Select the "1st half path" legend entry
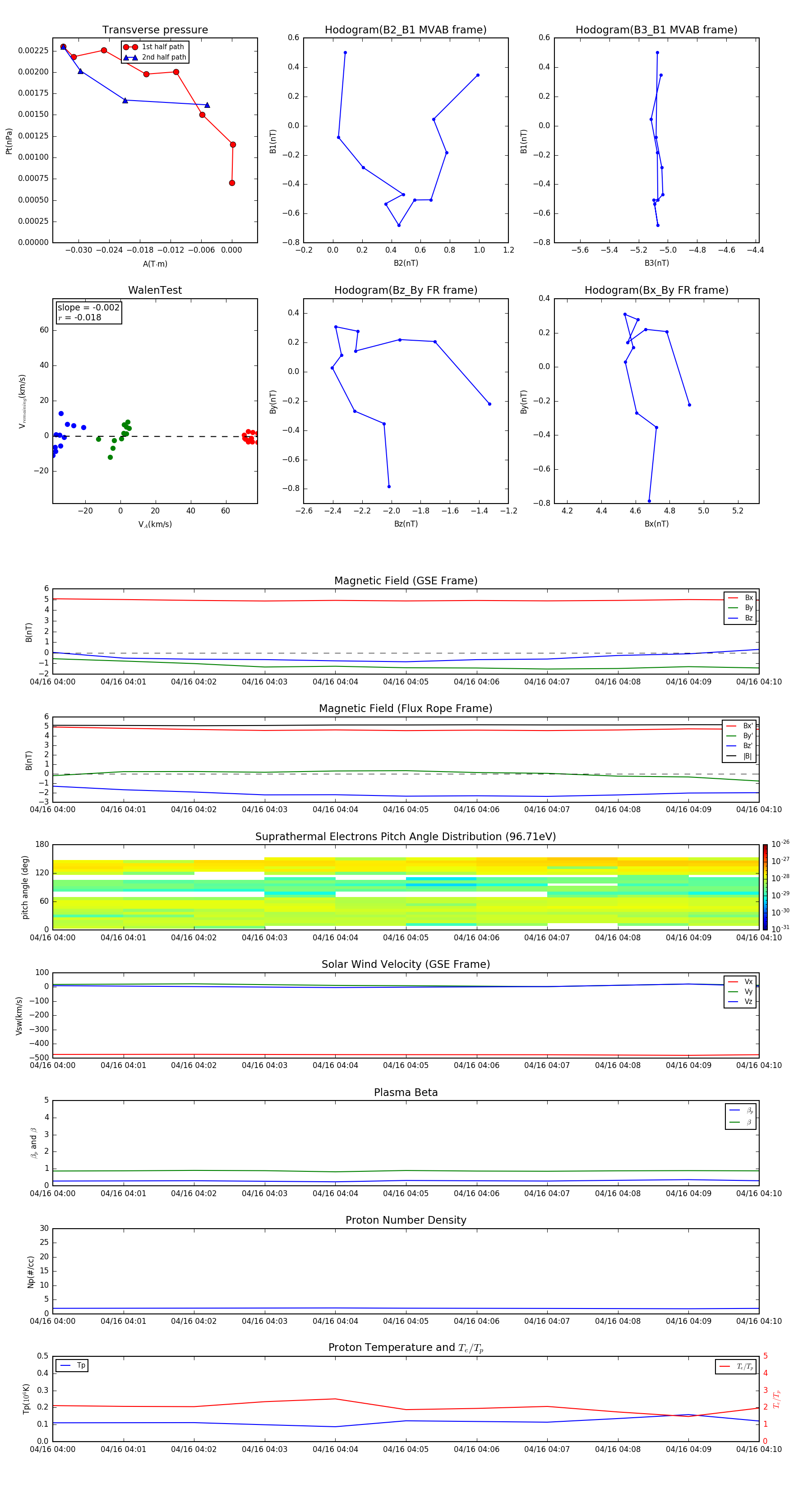 point(154,47)
